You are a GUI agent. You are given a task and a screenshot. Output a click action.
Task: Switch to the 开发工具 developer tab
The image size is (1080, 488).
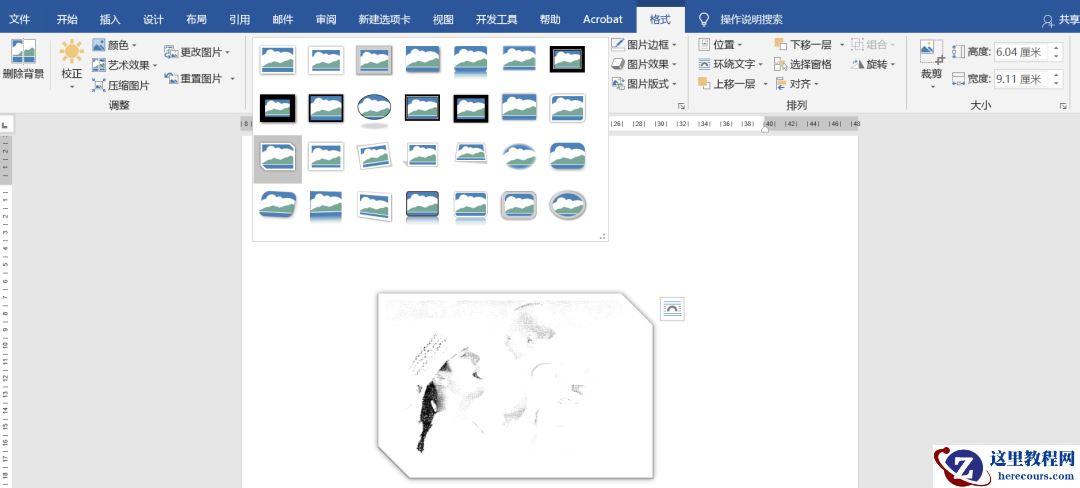coord(497,19)
